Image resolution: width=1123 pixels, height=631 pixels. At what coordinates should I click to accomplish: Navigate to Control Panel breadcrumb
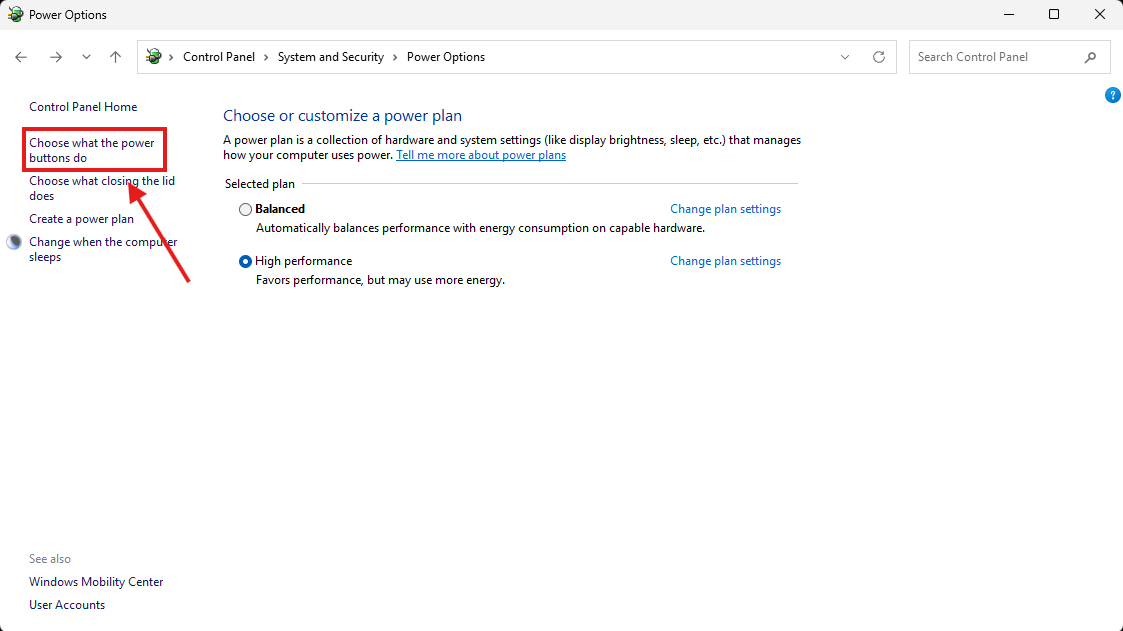(218, 57)
